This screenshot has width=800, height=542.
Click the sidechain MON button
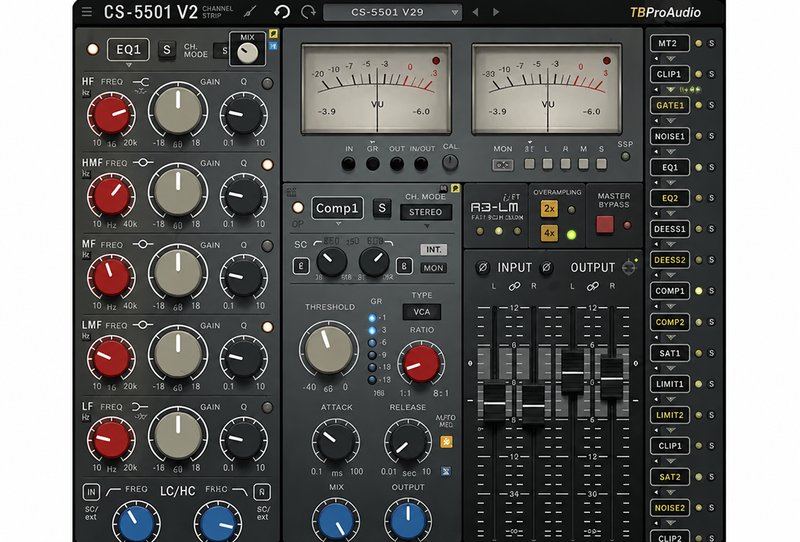tap(434, 268)
